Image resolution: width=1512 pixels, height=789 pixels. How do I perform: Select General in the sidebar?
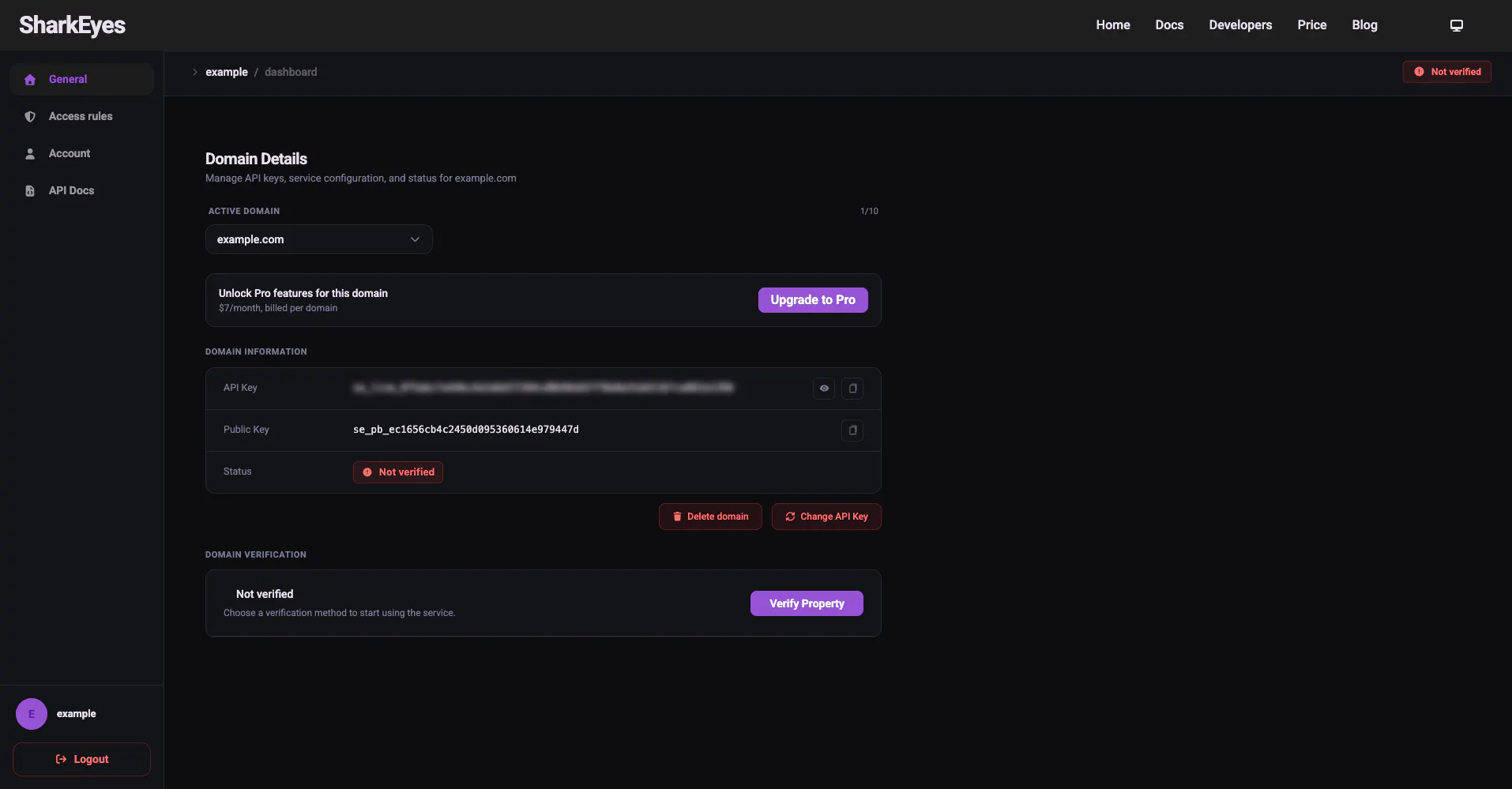(x=81, y=79)
